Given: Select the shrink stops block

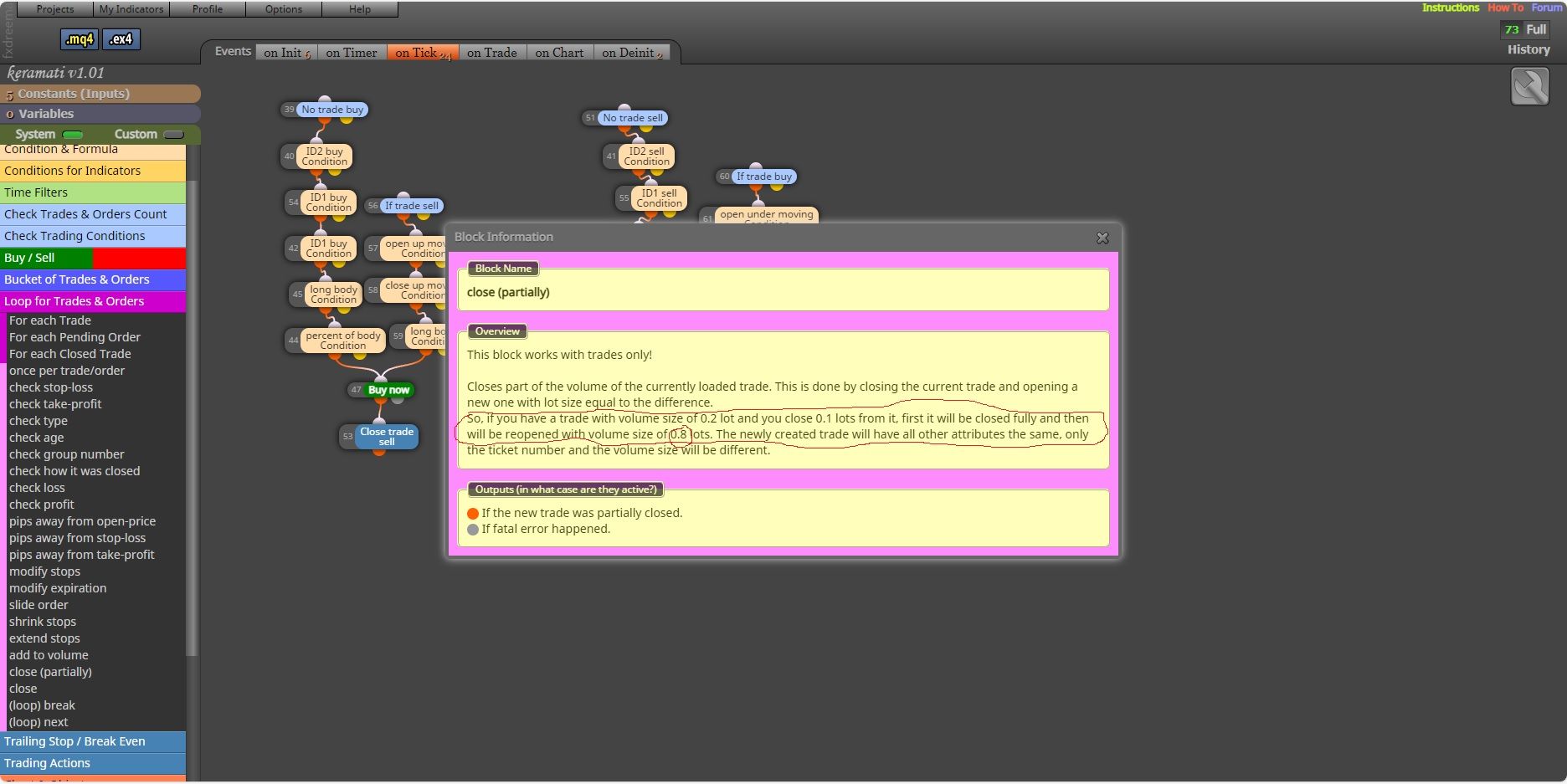Looking at the screenshot, I should [43, 622].
